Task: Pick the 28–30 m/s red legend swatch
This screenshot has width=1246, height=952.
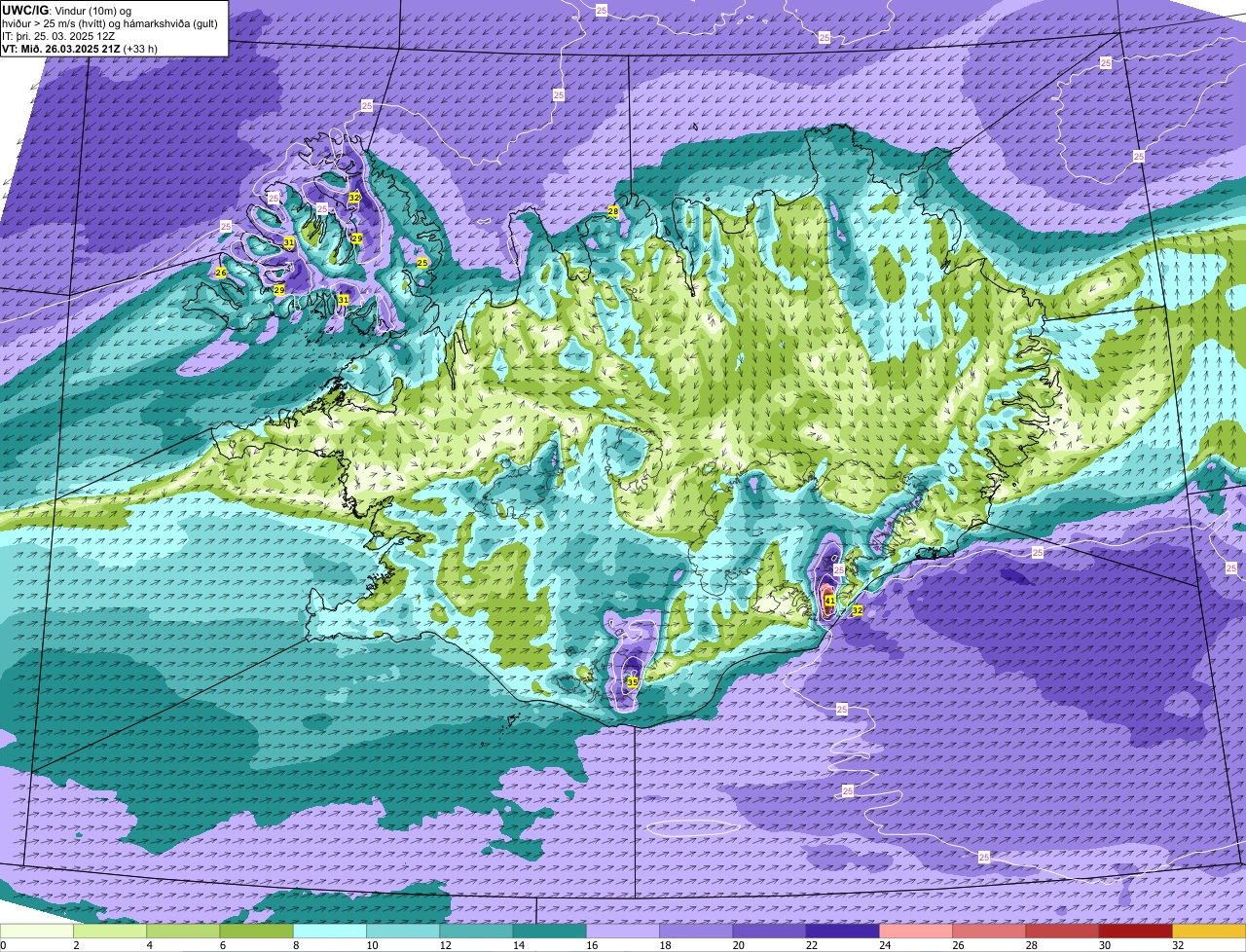Action: pyautogui.click(x=1062, y=931)
